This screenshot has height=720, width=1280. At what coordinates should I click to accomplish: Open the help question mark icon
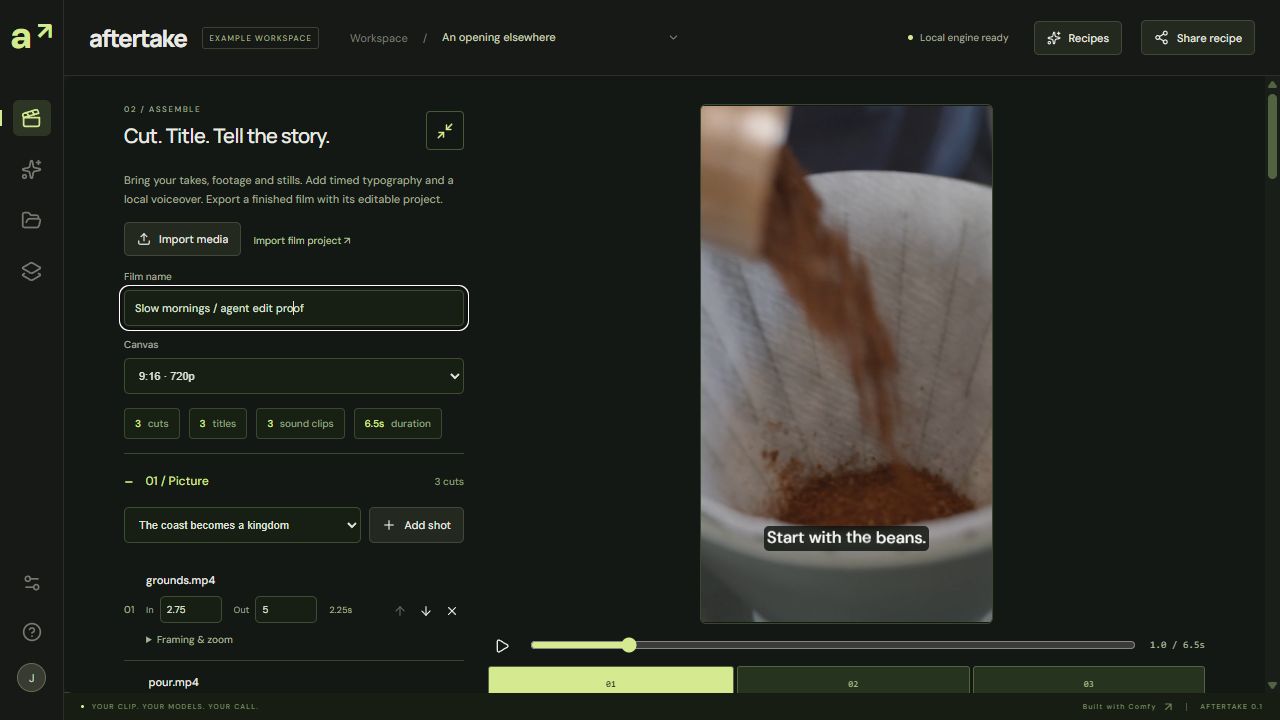pos(31,632)
